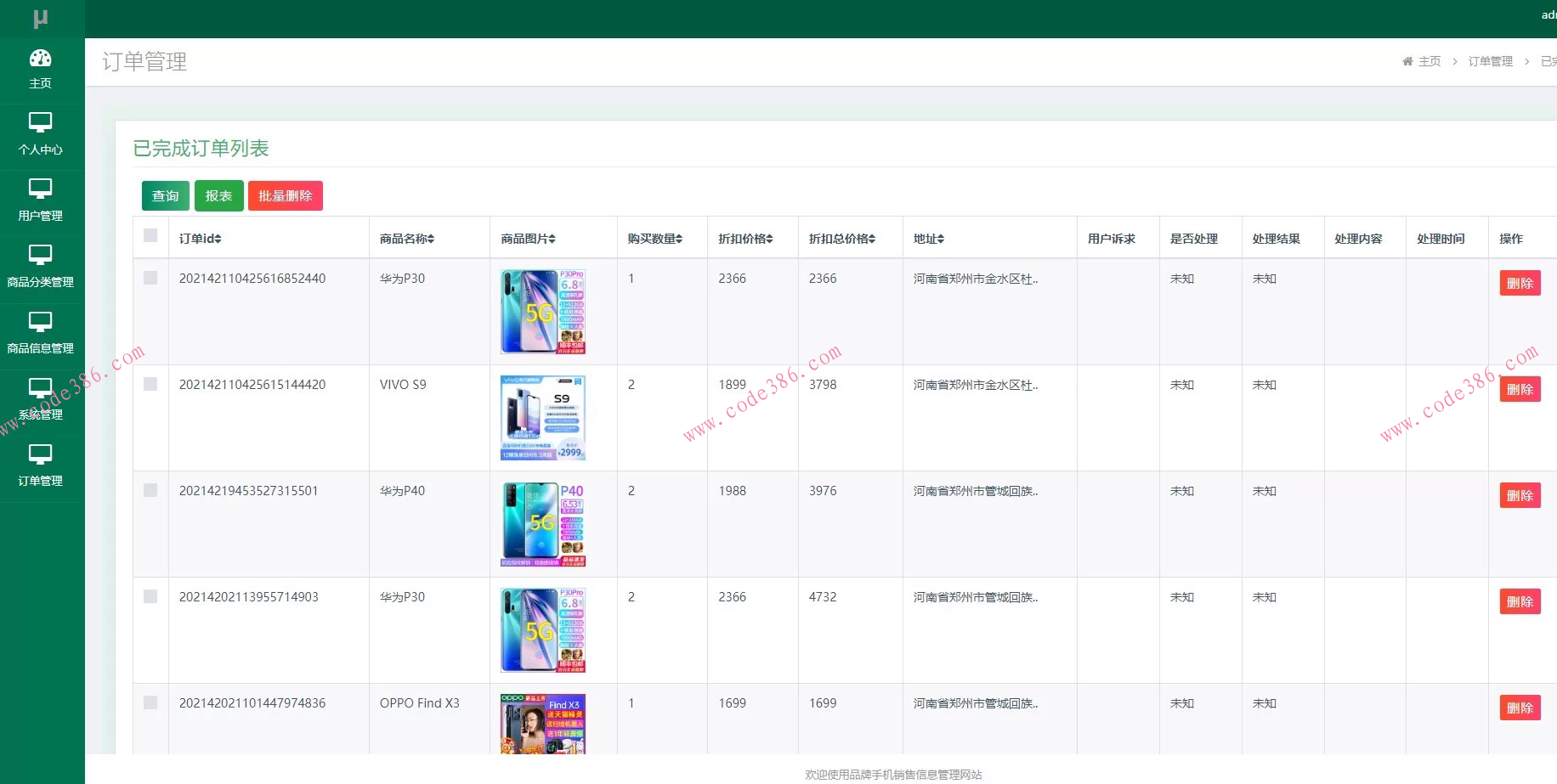Image resolution: width=1557 pixels, height=784 pixels.
Task: Sort the list by 购买数量 column
Action: [654, 239]
